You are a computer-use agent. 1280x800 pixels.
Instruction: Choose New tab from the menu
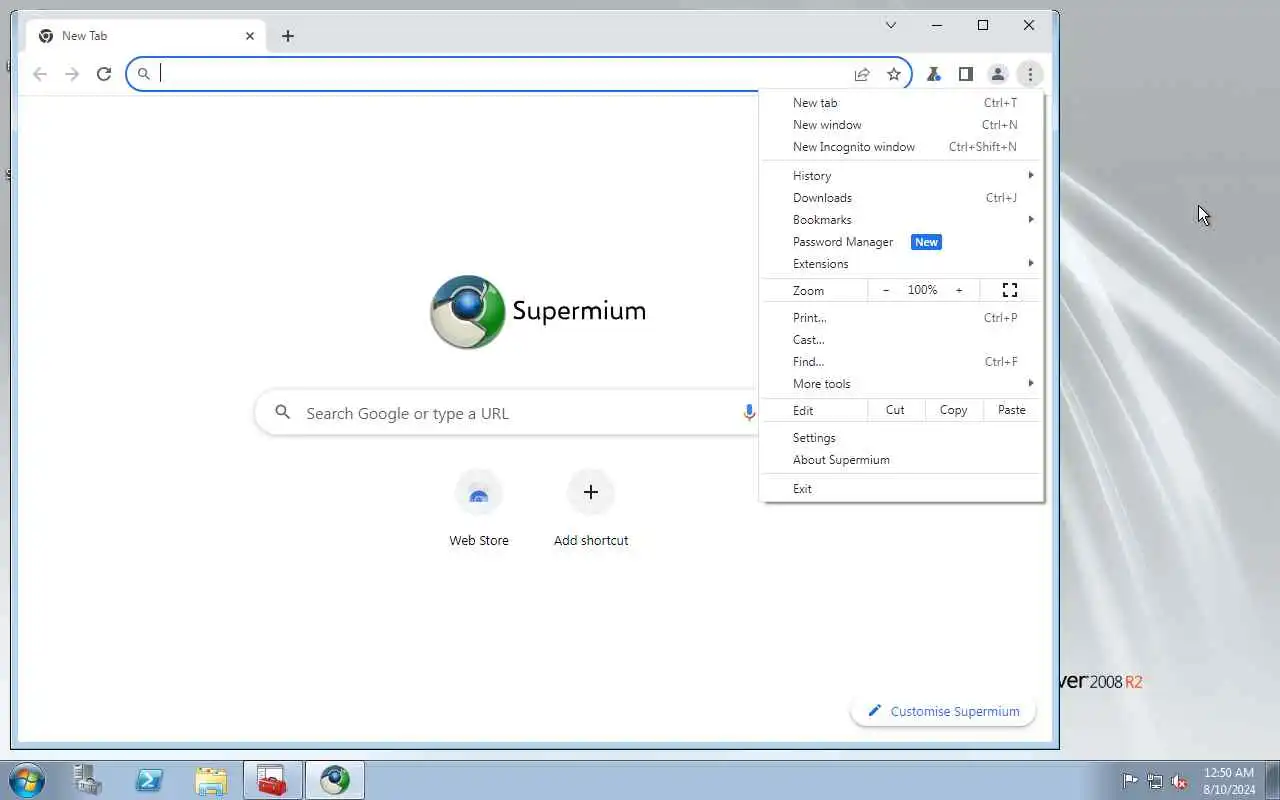[902, 103]
